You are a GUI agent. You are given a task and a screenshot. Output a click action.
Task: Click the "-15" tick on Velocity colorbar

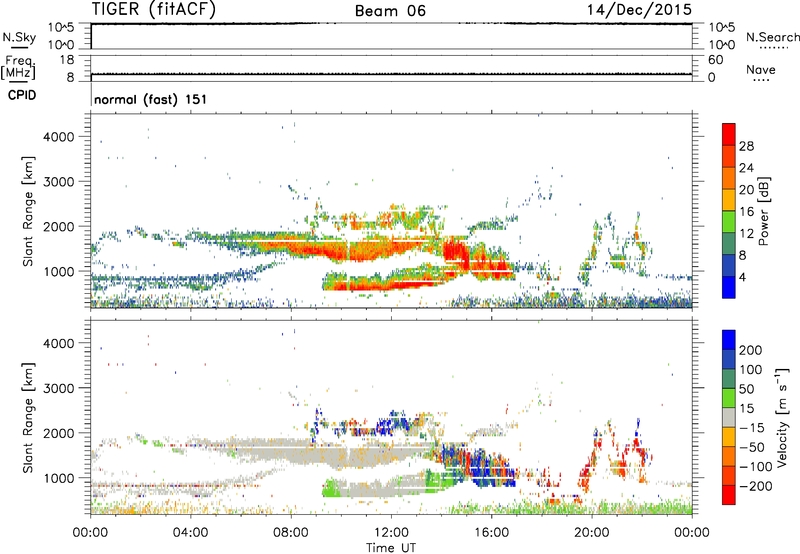754,427
